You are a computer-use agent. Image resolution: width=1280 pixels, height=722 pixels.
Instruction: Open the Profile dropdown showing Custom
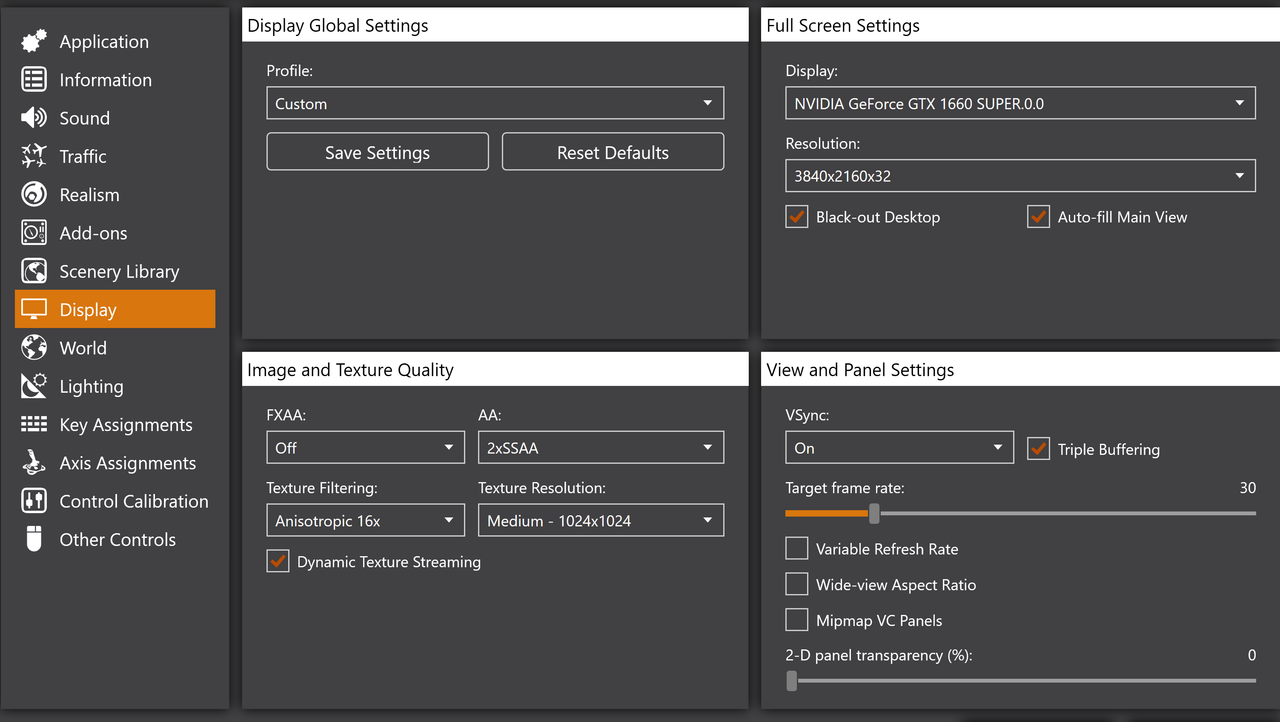coord(495,103)
